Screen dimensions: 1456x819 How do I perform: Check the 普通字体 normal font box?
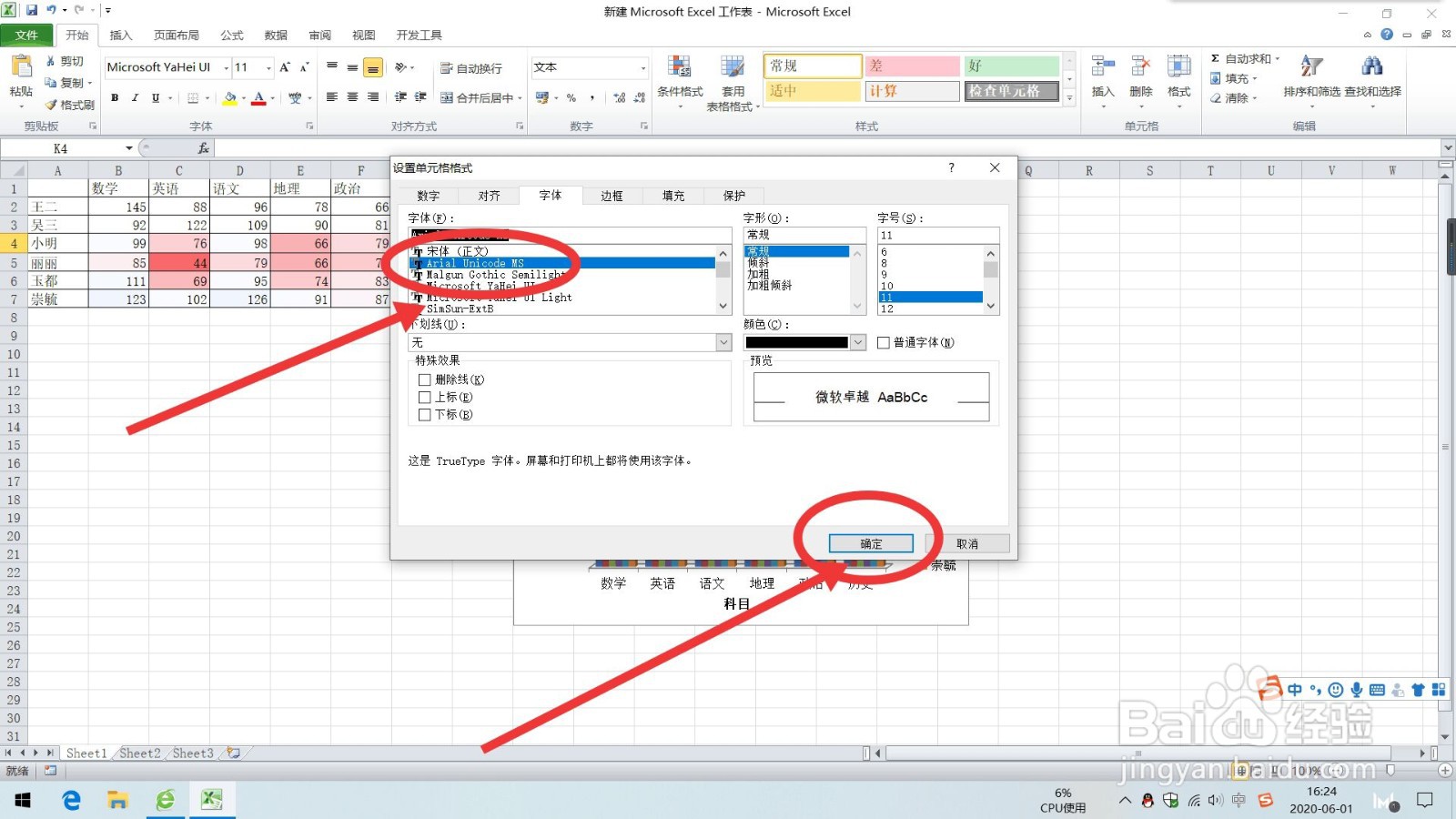883,342
